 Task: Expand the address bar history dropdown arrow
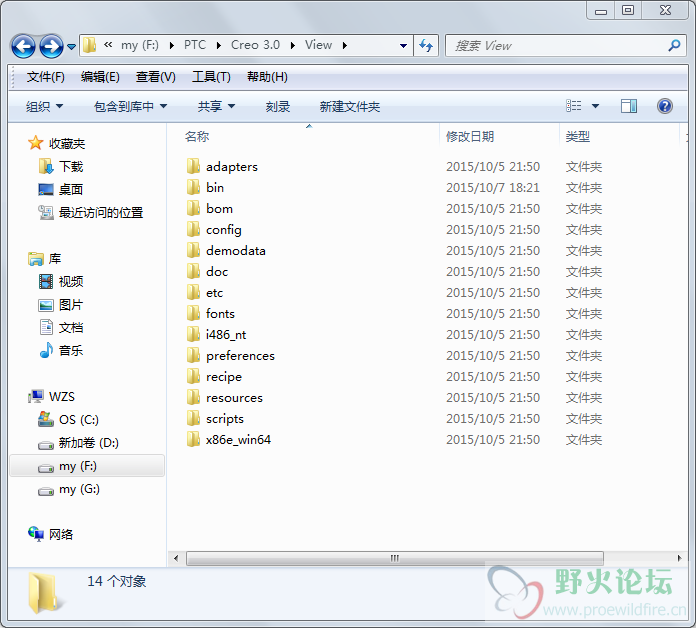403,45
